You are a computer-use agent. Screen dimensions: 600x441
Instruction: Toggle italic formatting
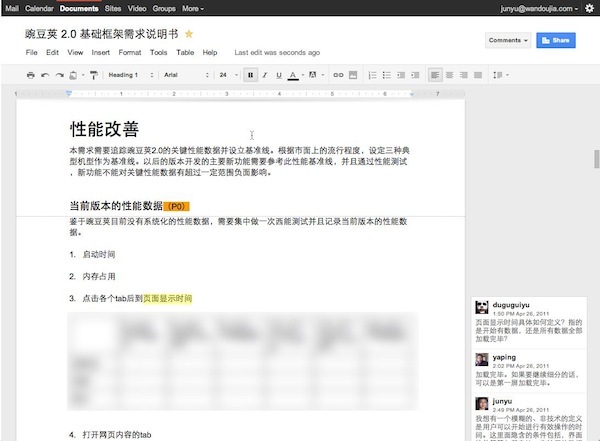click(x=264, y=75)
